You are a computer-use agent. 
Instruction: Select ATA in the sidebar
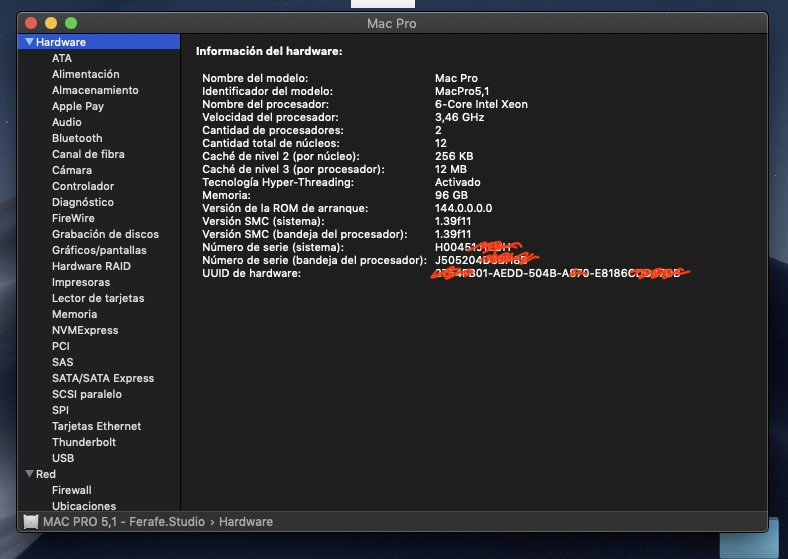coord(62,58)
